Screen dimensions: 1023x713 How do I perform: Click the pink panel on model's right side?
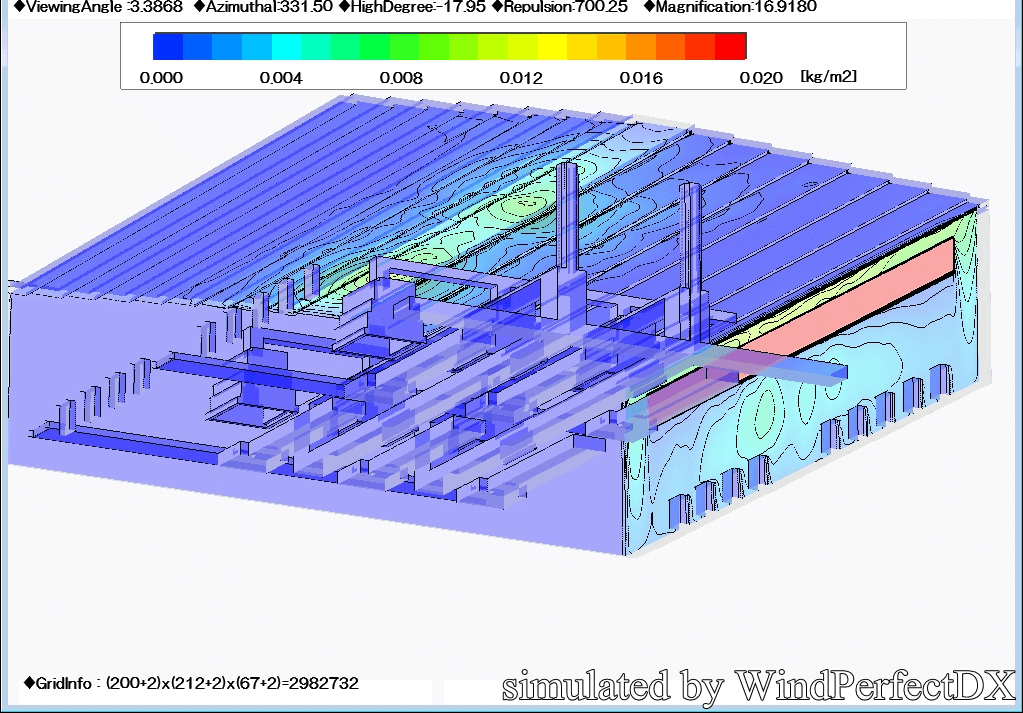[850, 300]
